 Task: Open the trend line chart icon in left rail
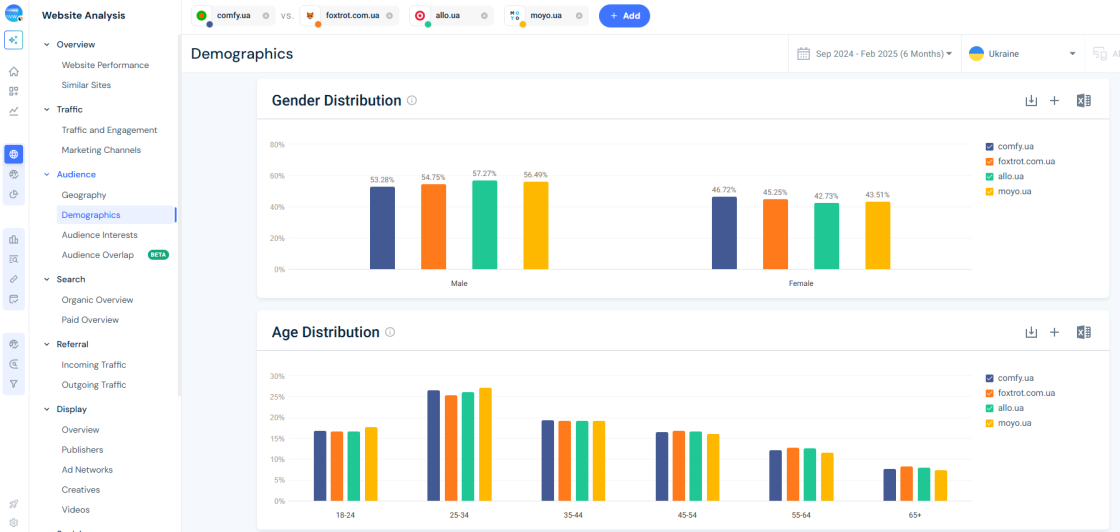click(14, 111)
